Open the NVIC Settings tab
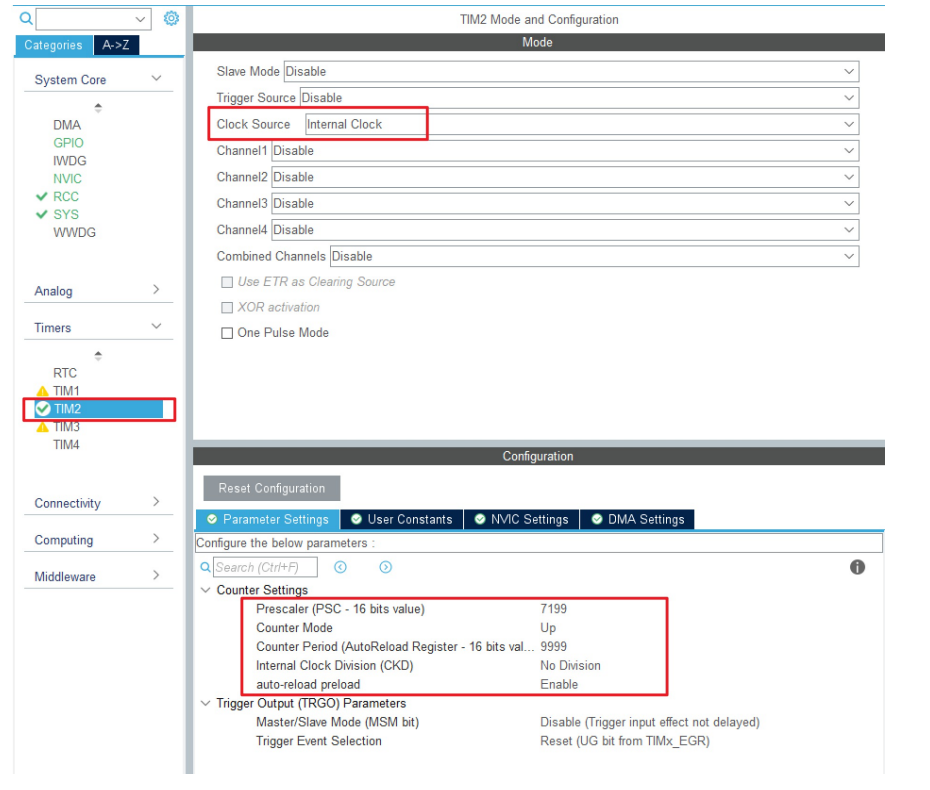 pyautogui.click(x=521, y=520)
